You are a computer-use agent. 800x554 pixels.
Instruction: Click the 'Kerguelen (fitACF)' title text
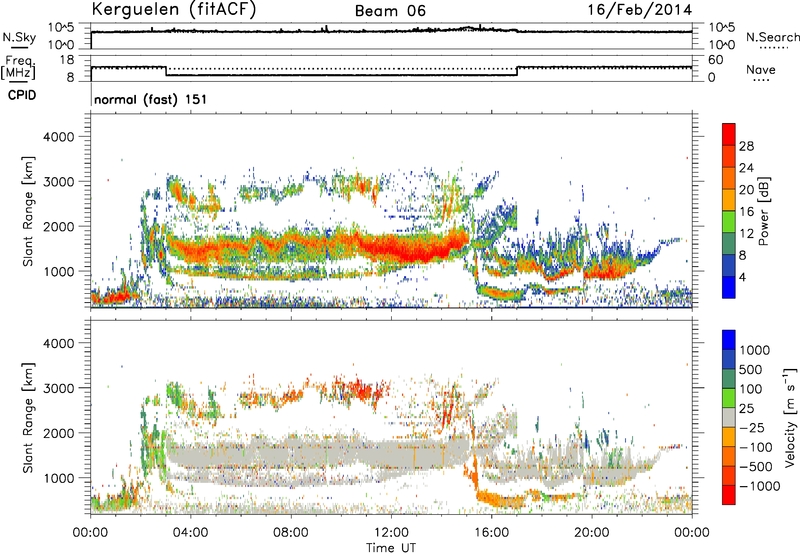[173, 9]
